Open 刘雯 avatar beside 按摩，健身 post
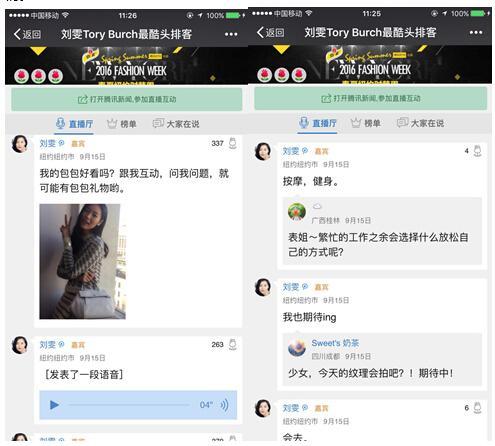This screenshot has width=495, height=446. [263, 151]
